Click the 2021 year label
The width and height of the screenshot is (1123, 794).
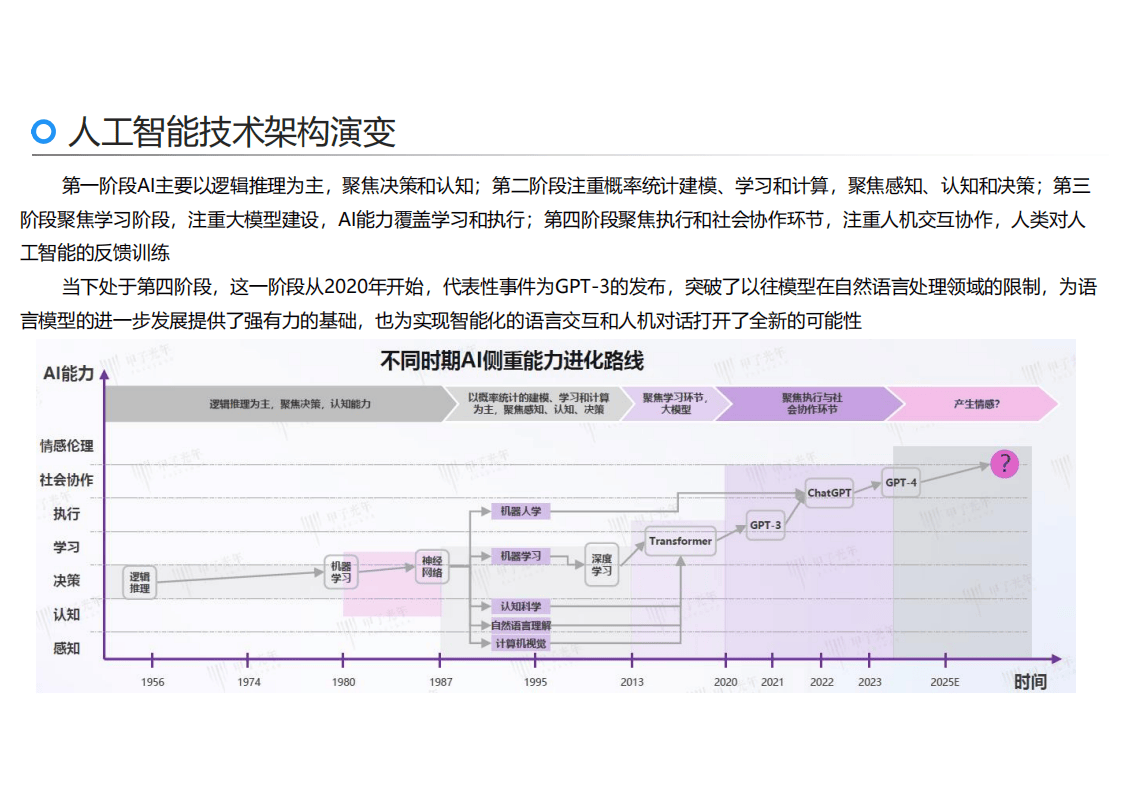(772, 682)
